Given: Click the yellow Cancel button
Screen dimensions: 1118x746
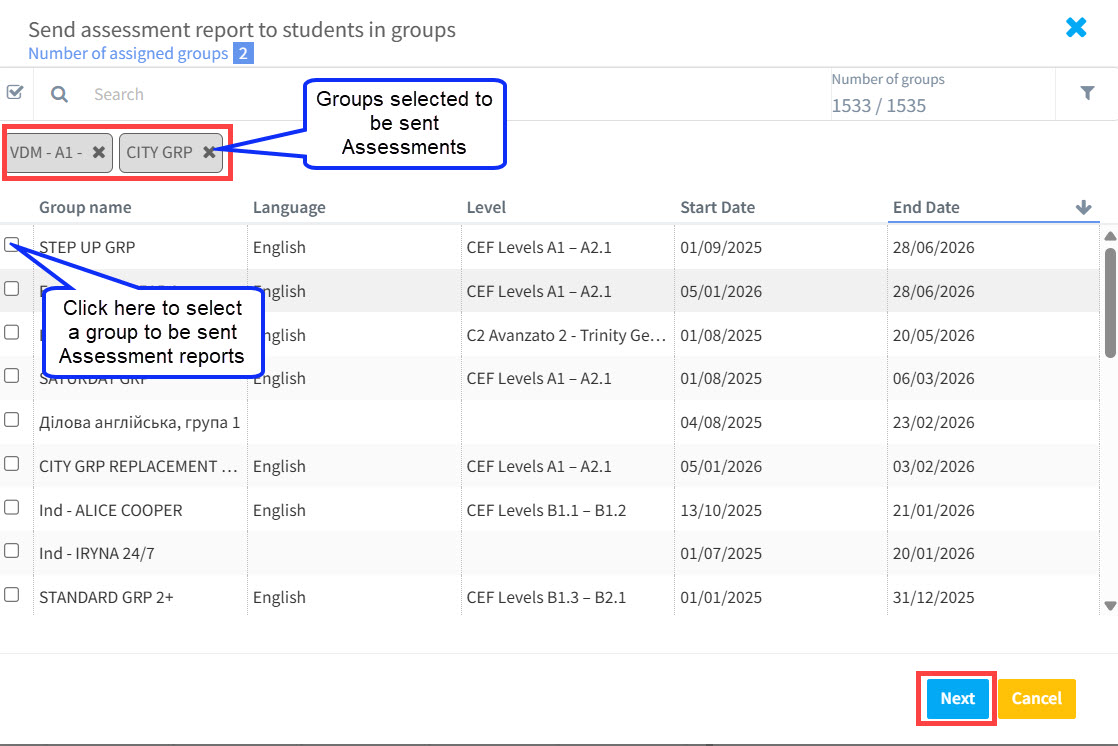Looking at the screenshot, I should (1036, 699).
